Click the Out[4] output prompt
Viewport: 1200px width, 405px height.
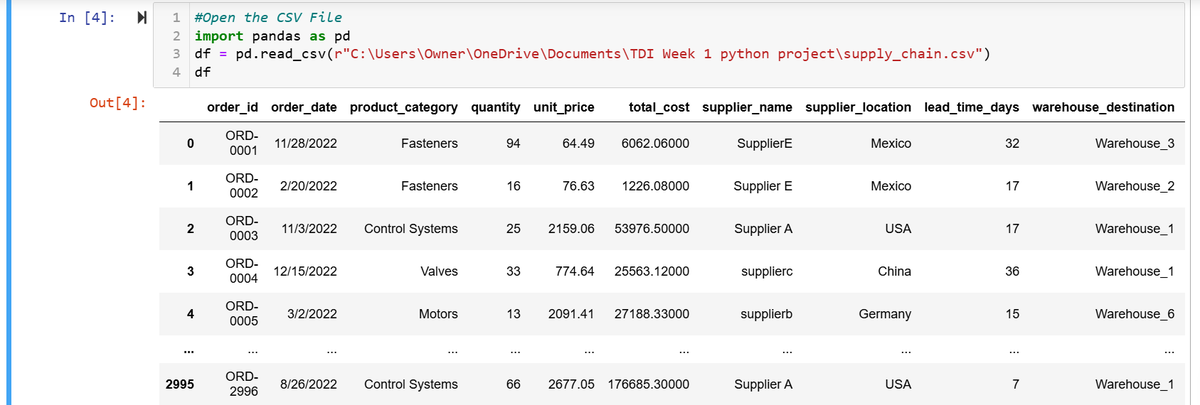(x=117, y=102)
